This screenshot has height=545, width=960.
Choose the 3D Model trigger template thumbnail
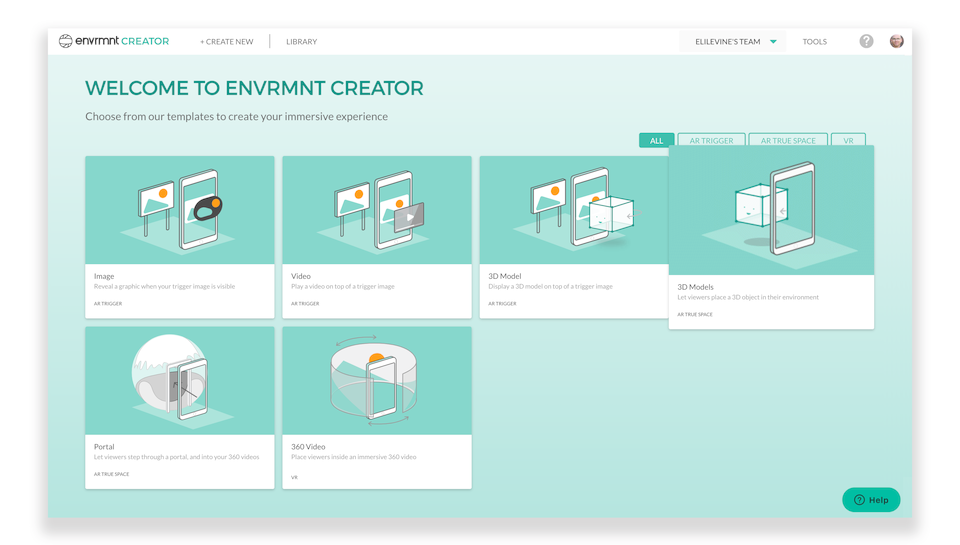(574, 210)
